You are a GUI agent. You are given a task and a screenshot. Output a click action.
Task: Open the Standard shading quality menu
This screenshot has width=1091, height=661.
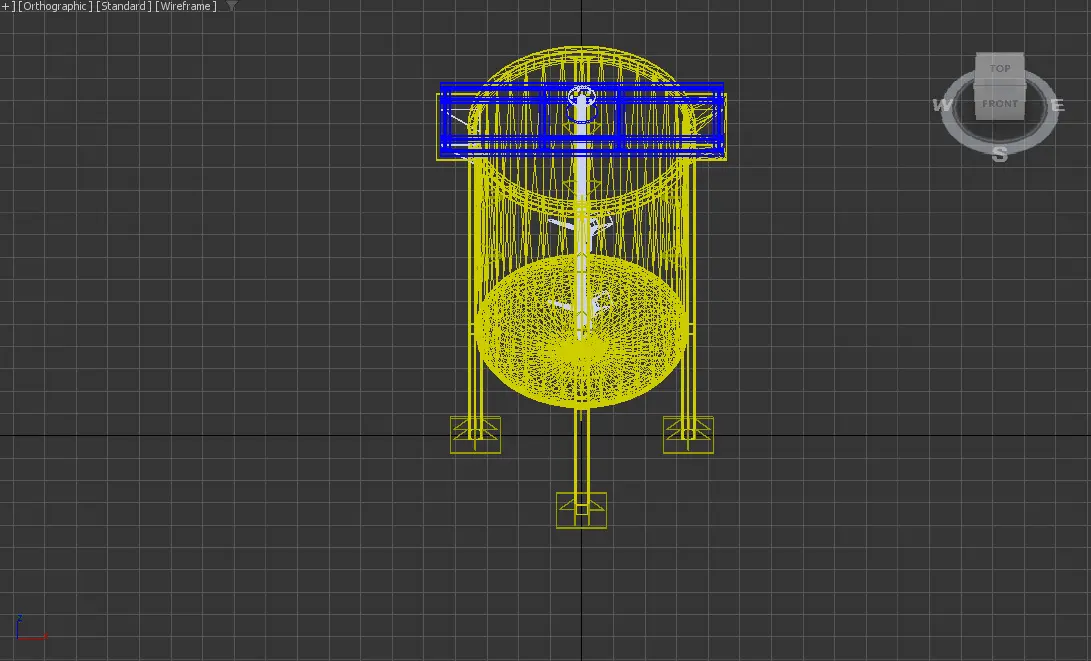click(x=124, y=6)
